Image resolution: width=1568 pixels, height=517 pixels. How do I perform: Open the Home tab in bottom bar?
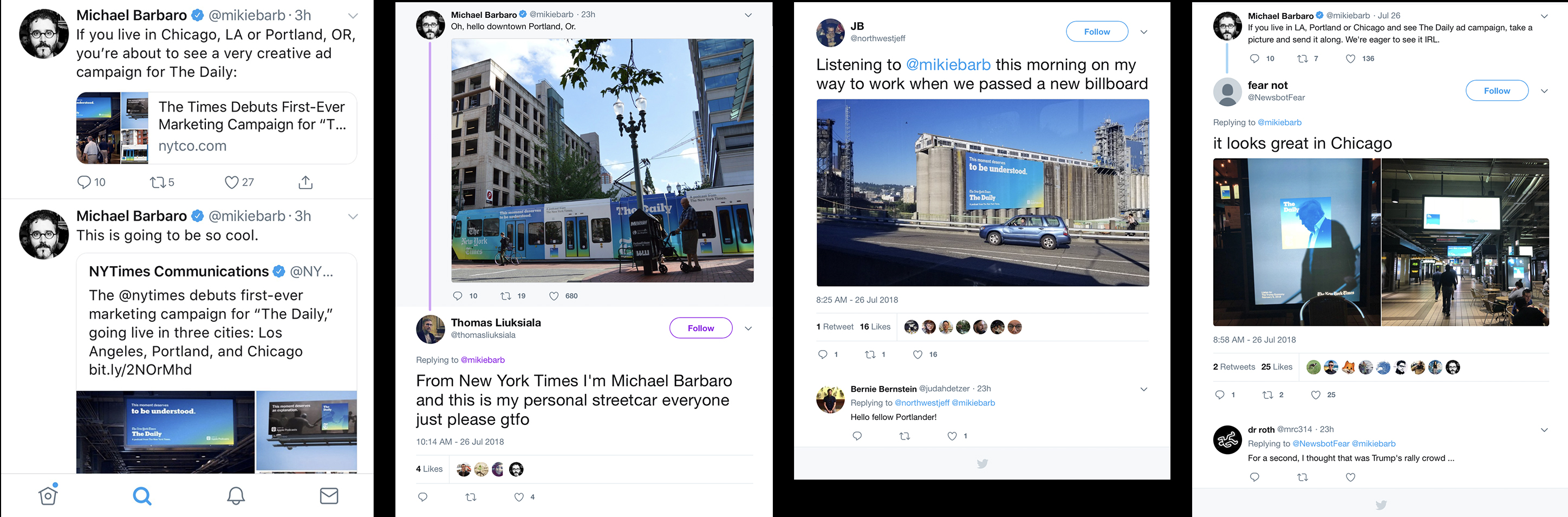tap(48, 496)
